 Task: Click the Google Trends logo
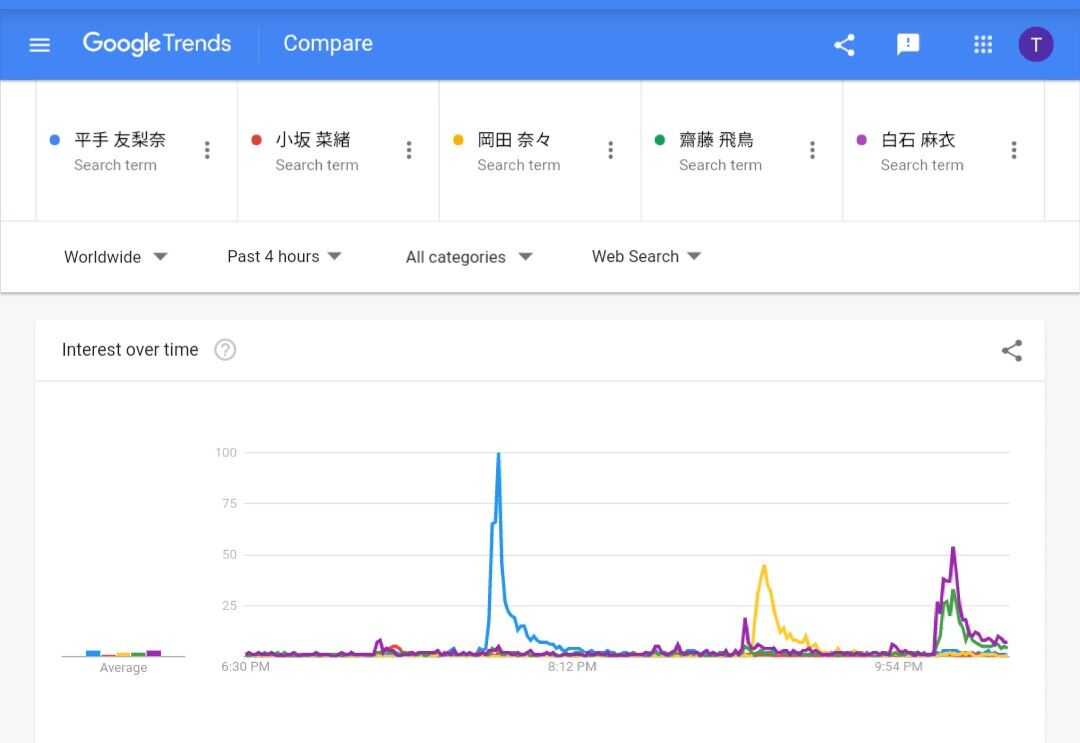(157, 44)
